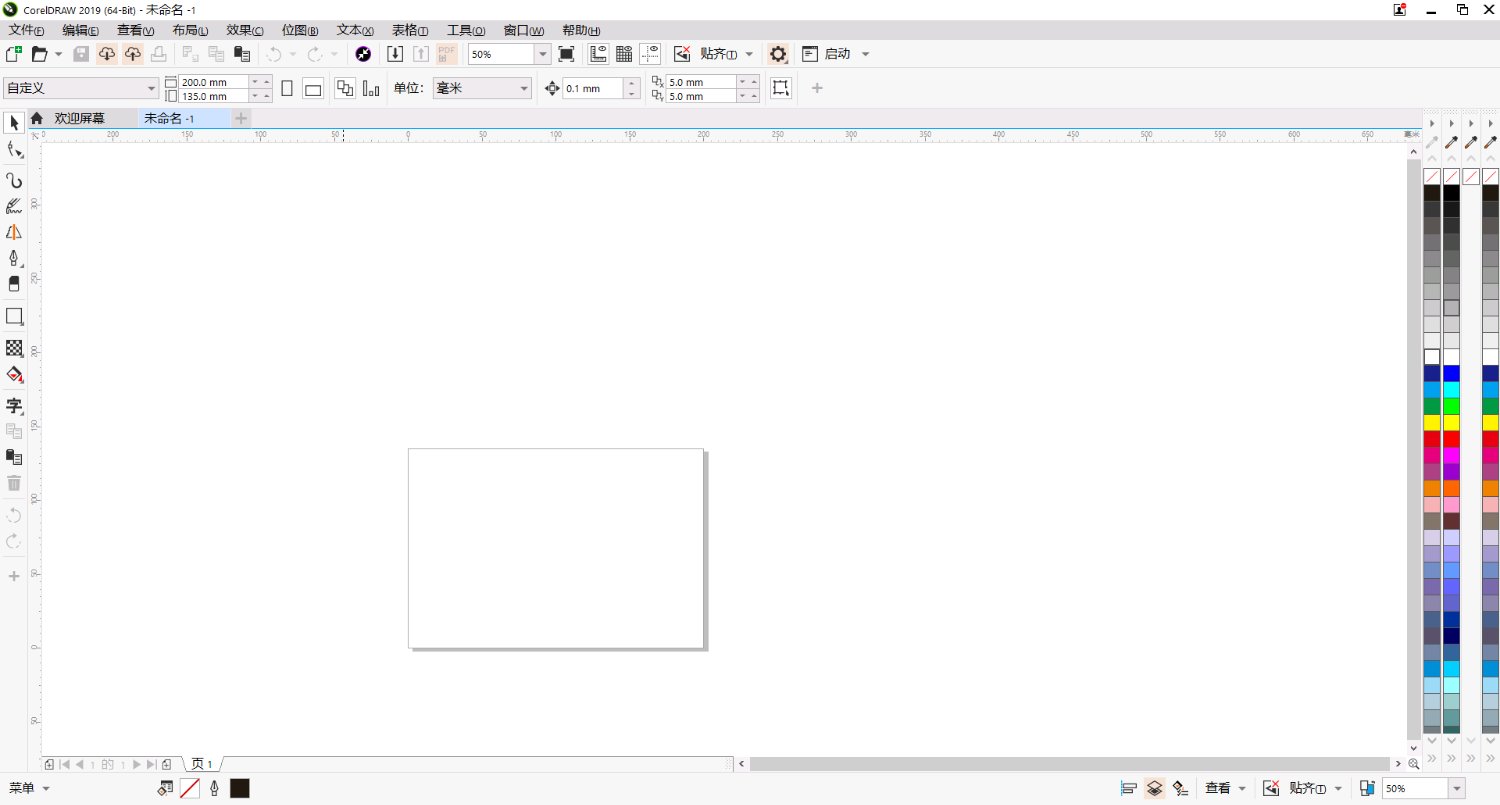Click the cloud download icon
Screen dimensions: 1500x805
pos(107,54)
